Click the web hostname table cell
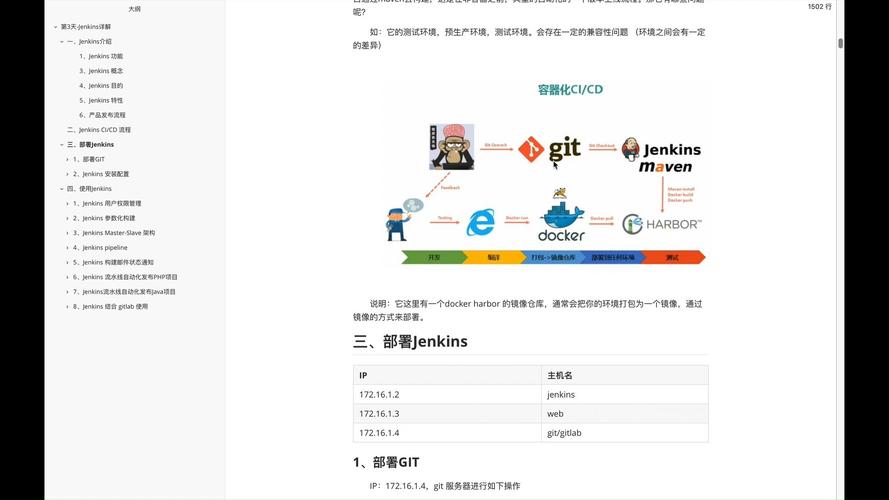This screenshot has height=500, width=889. coord(625,414)
